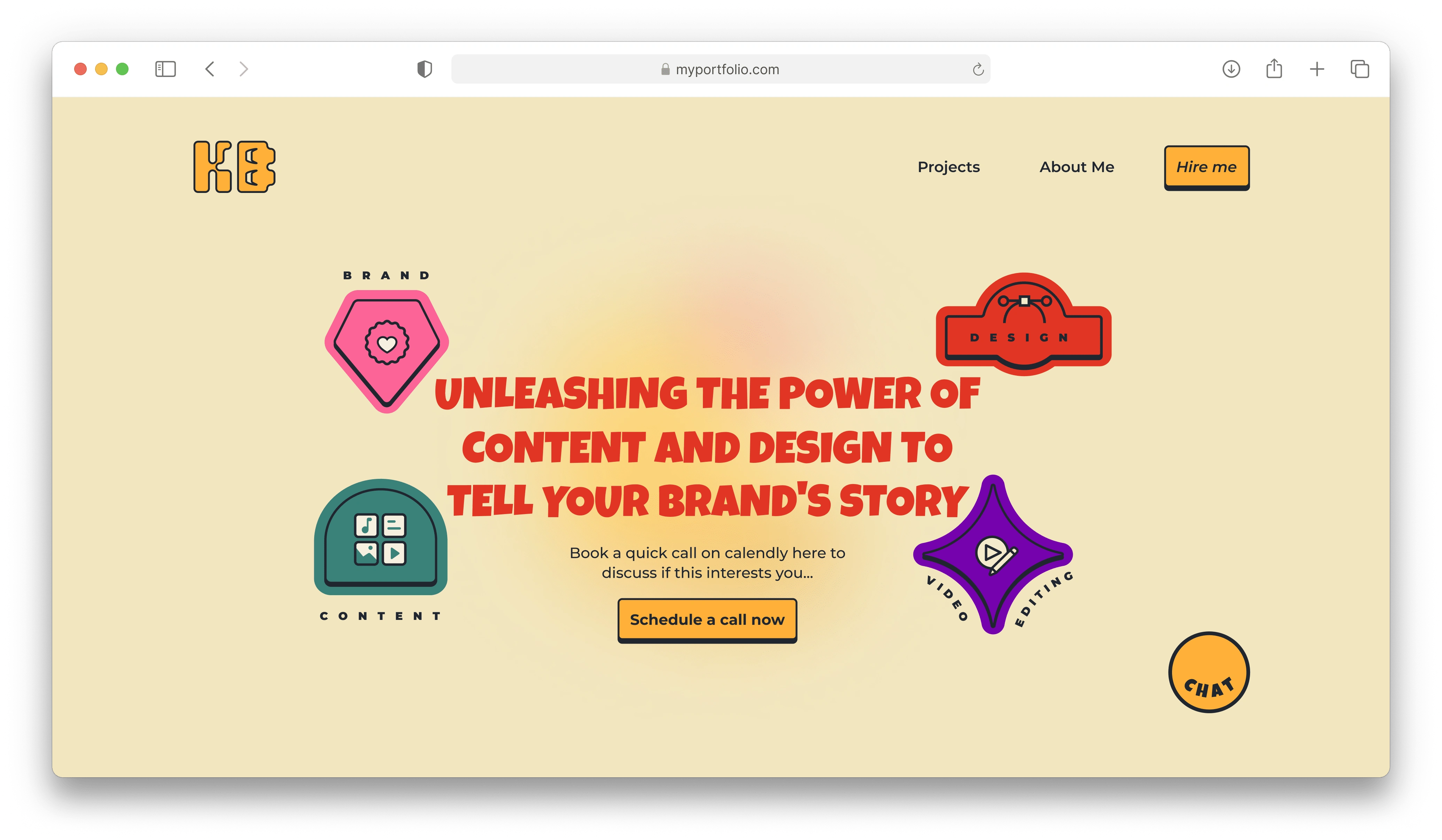Toggle the Safari sidebar icon
Image resolution: width=1442 pixels, height=840 pixels.
click(165, 69)
